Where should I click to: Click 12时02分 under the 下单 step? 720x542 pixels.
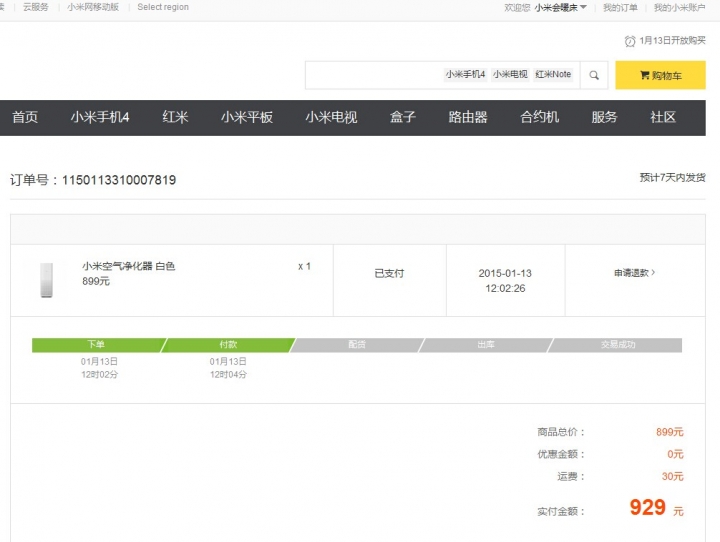click(x=100, y=375)
